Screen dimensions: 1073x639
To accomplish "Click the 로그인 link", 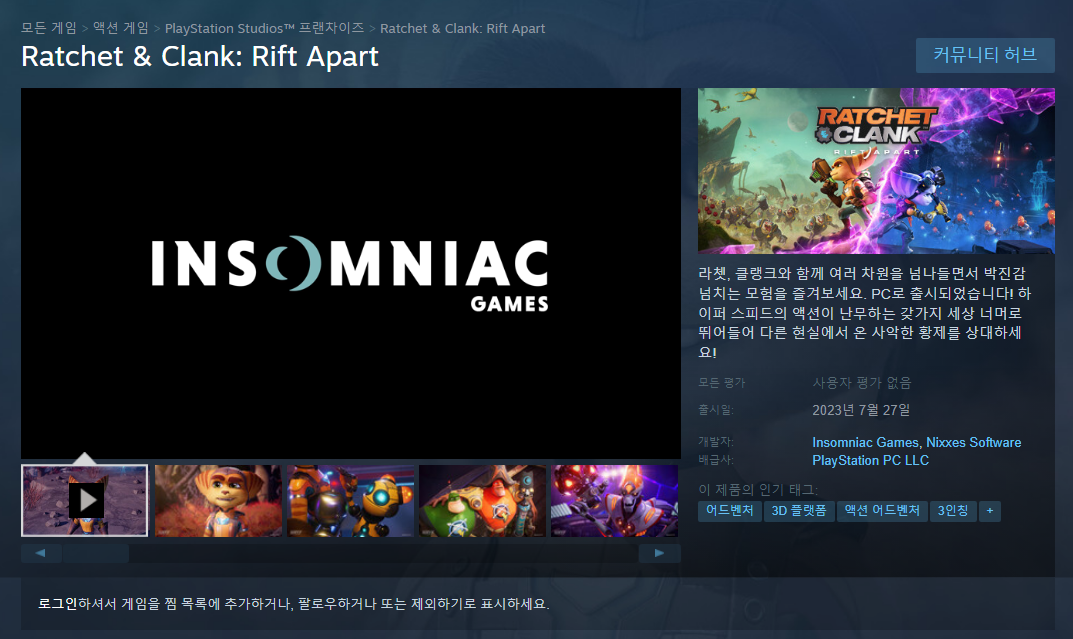I will 57,603.
